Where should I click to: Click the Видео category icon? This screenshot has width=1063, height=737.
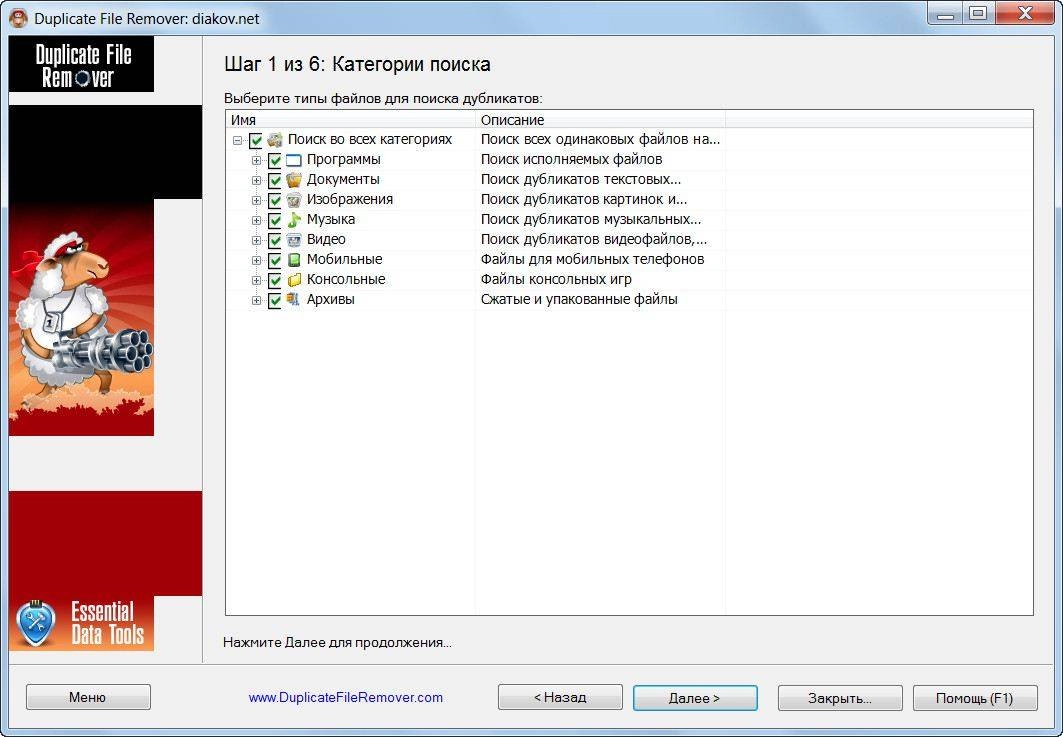pyautogui.click(x=294, y=240)
